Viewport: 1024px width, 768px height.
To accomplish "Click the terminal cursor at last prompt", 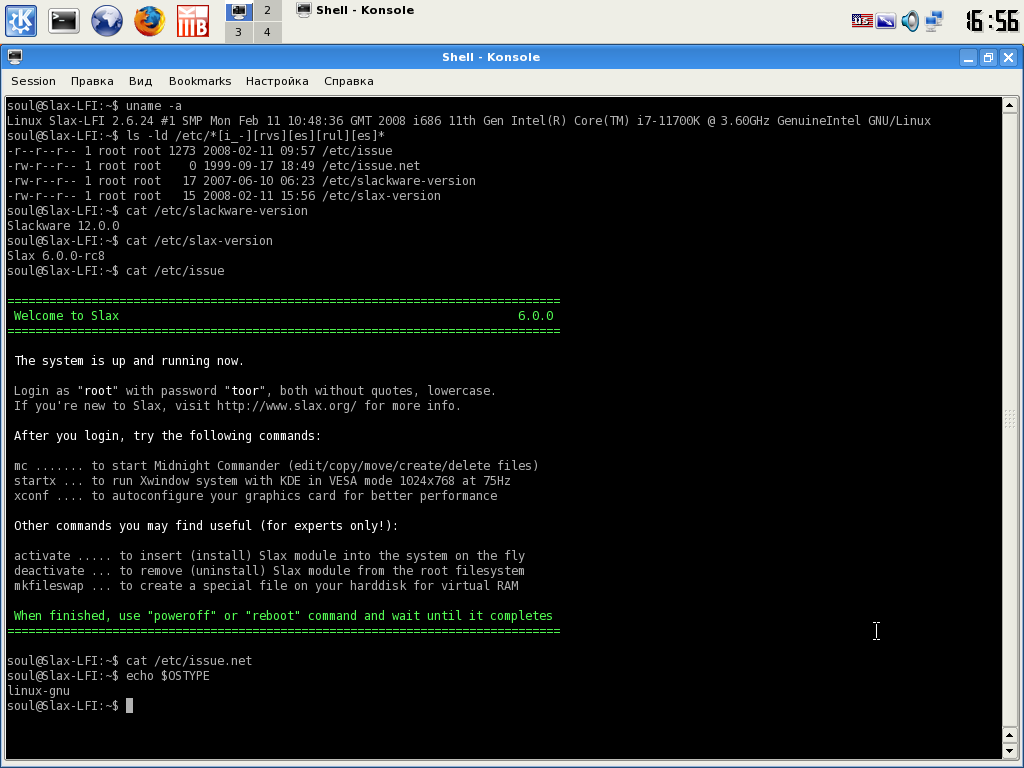I will click(129, 705).
